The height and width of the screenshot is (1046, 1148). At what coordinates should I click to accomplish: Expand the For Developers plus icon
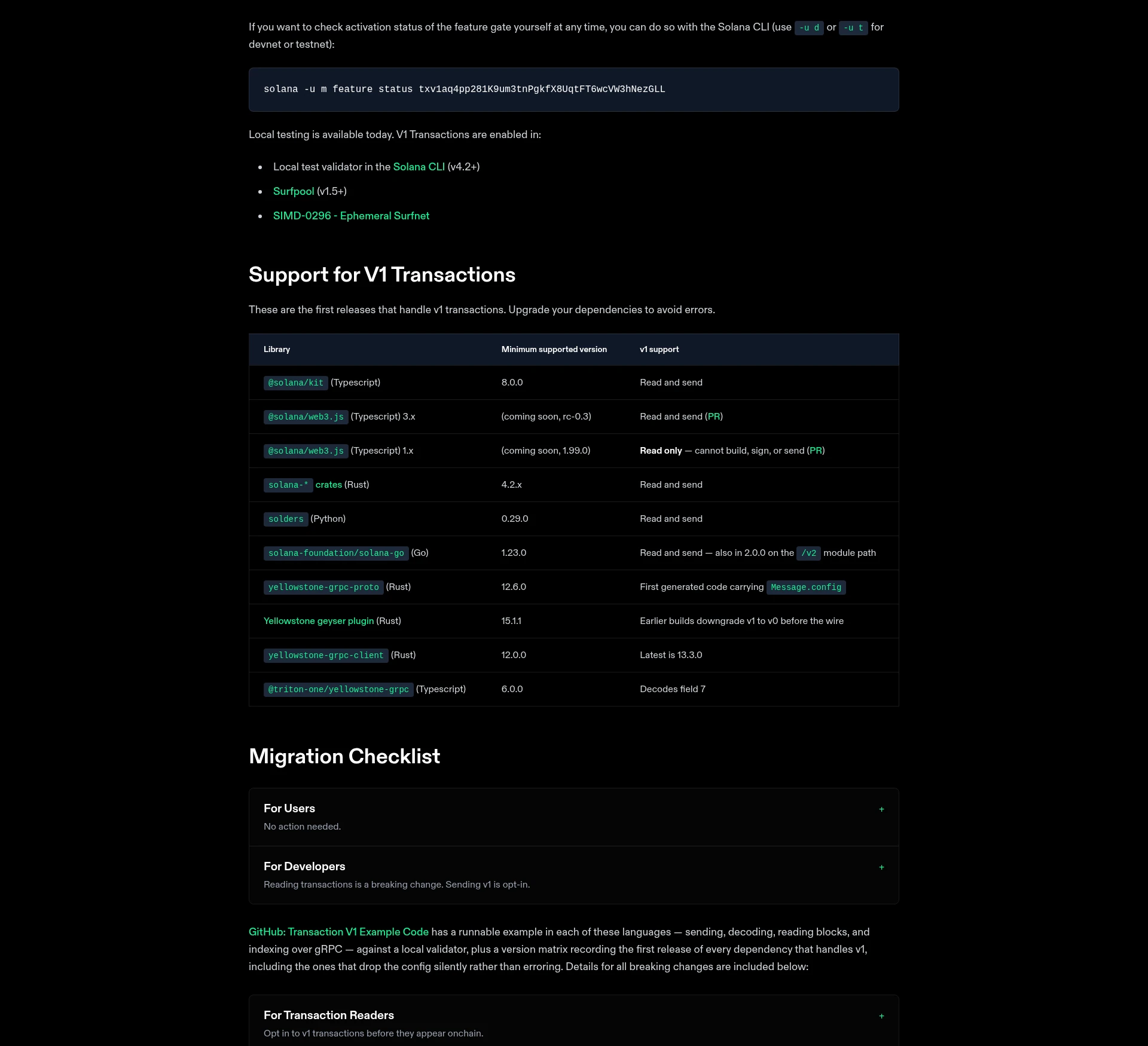pos(881,867)
